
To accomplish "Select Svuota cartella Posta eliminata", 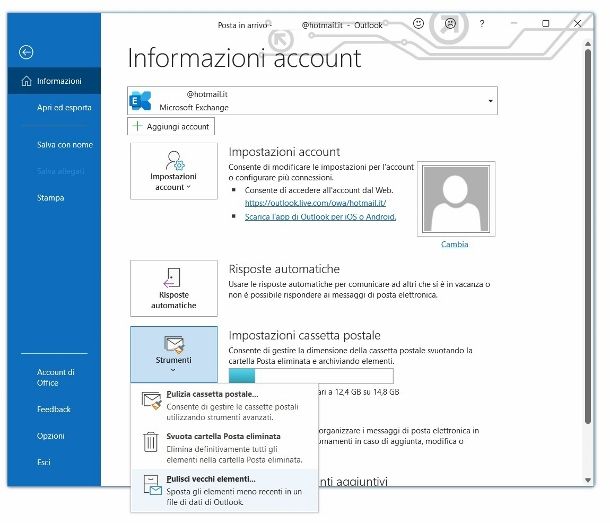I will tap(225, 448).
